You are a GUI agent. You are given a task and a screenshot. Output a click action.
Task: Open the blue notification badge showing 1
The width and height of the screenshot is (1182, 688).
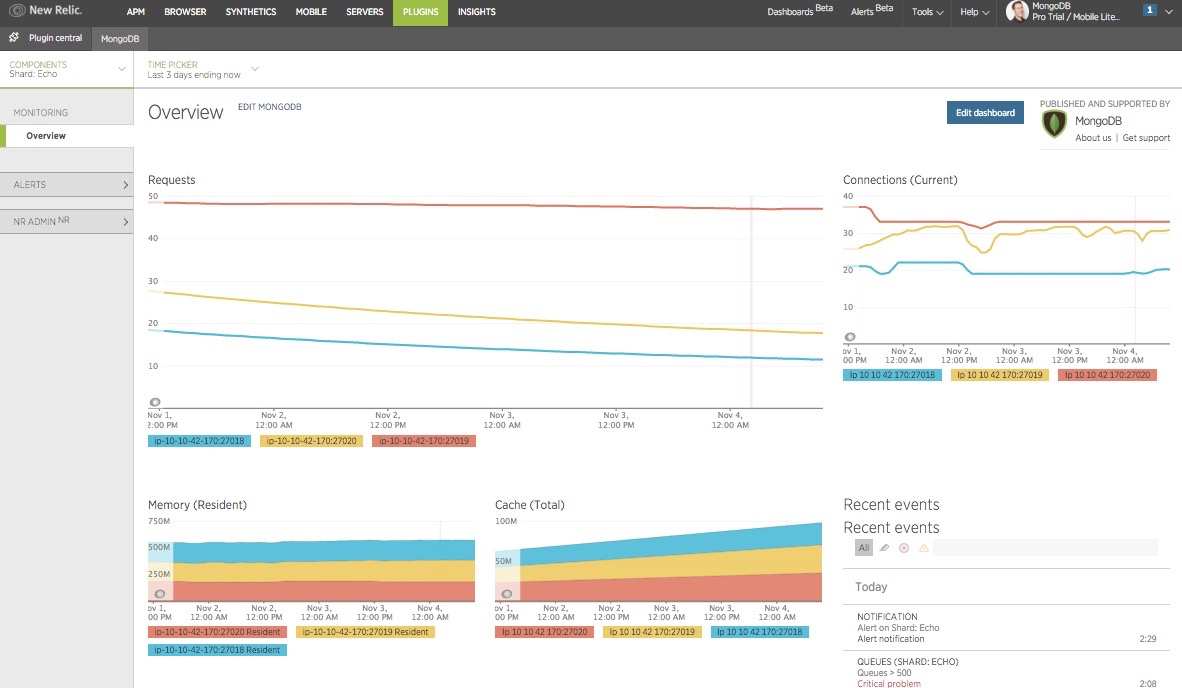tap(1149, 10)
